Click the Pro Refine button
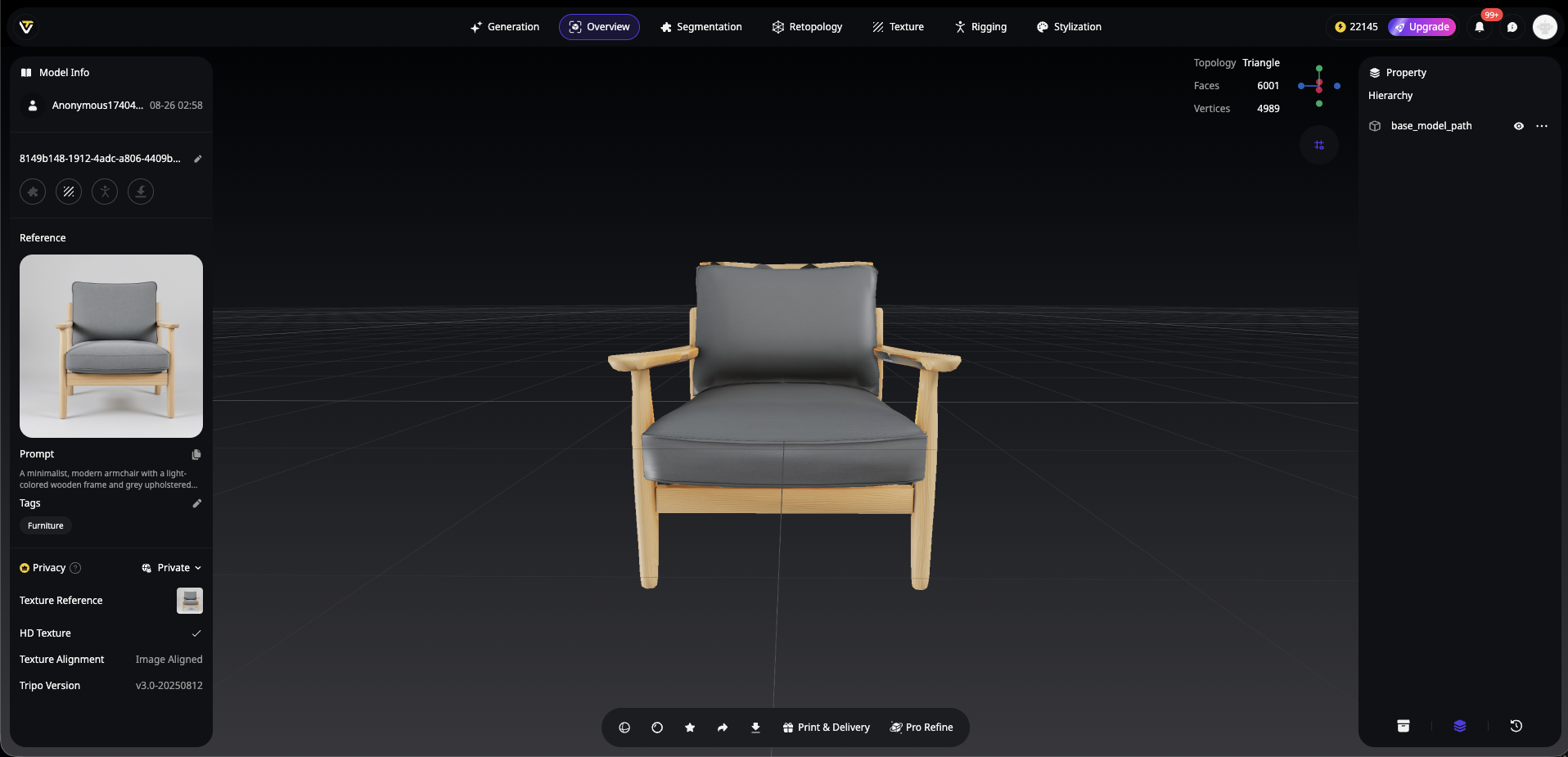Screen dimensions: 1568x757 coord(921,728)
